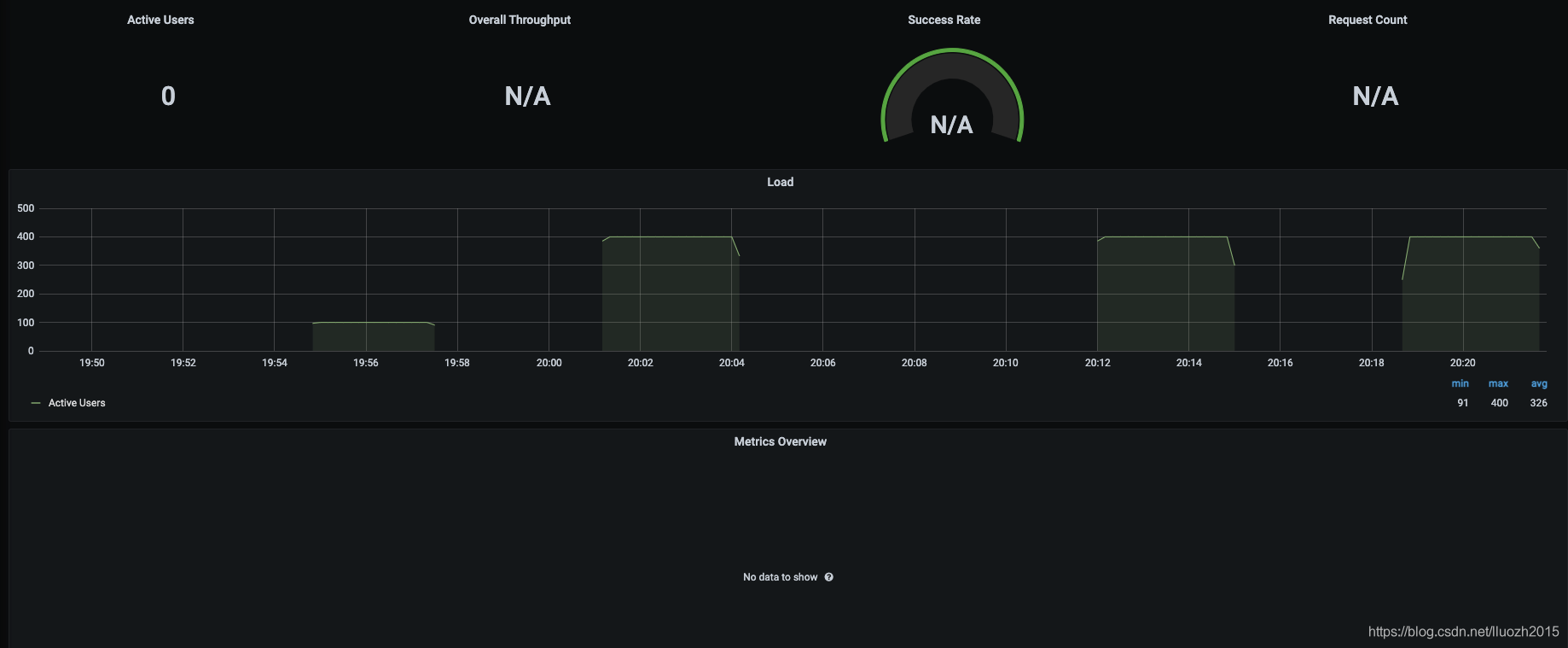The width and height of the screenshot is (1568, 648).
Task: Click the 400 y-axis label
Action: click(26, 236)
